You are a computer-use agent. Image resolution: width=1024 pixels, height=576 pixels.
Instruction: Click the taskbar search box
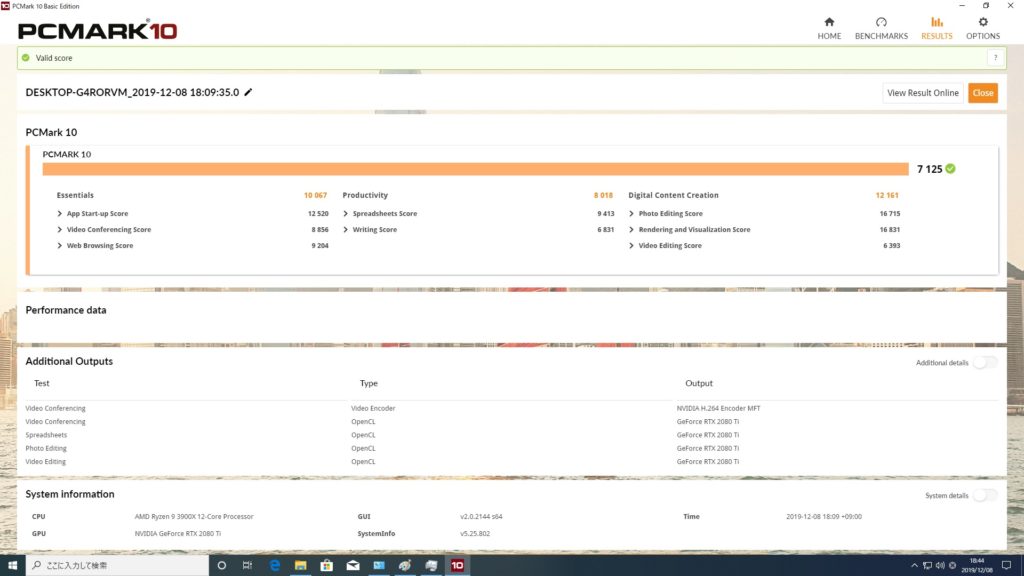[x=117, y=565]
